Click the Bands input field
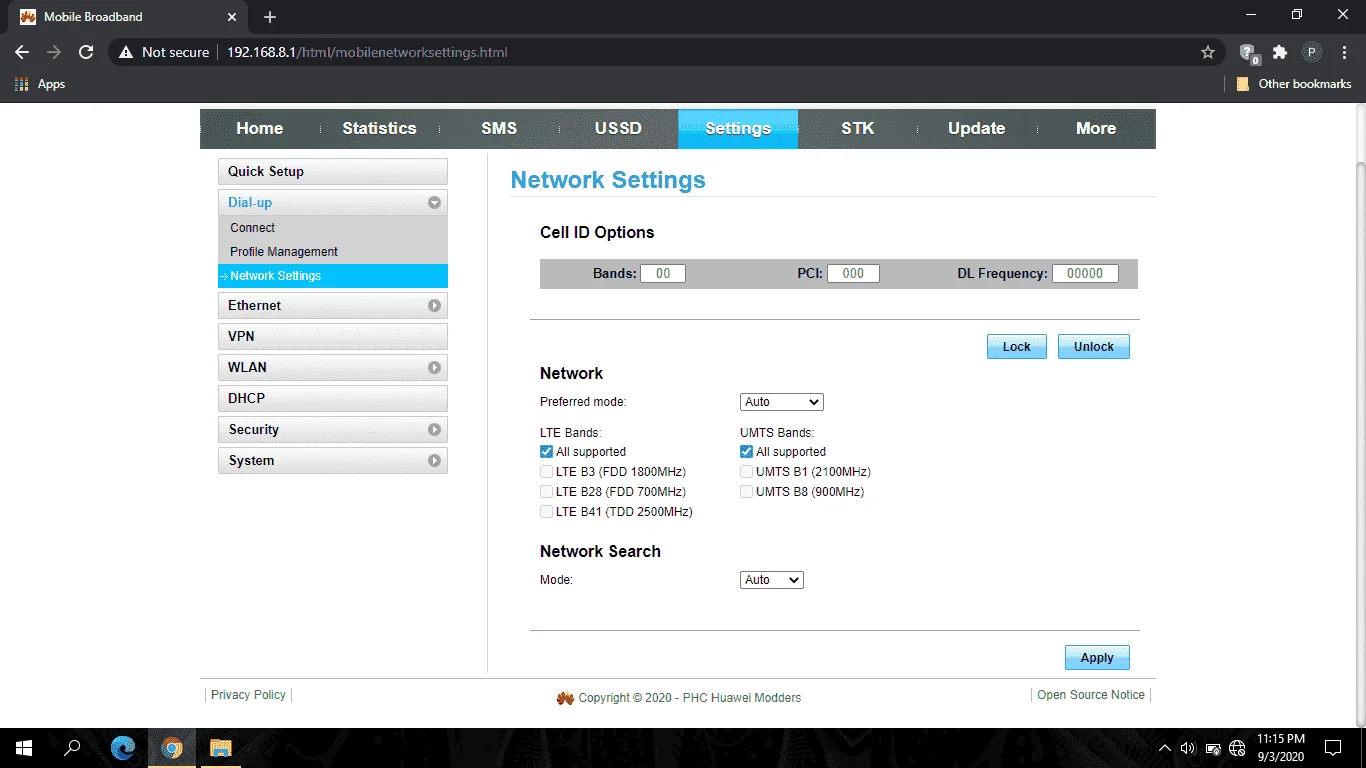 (663, 273)
